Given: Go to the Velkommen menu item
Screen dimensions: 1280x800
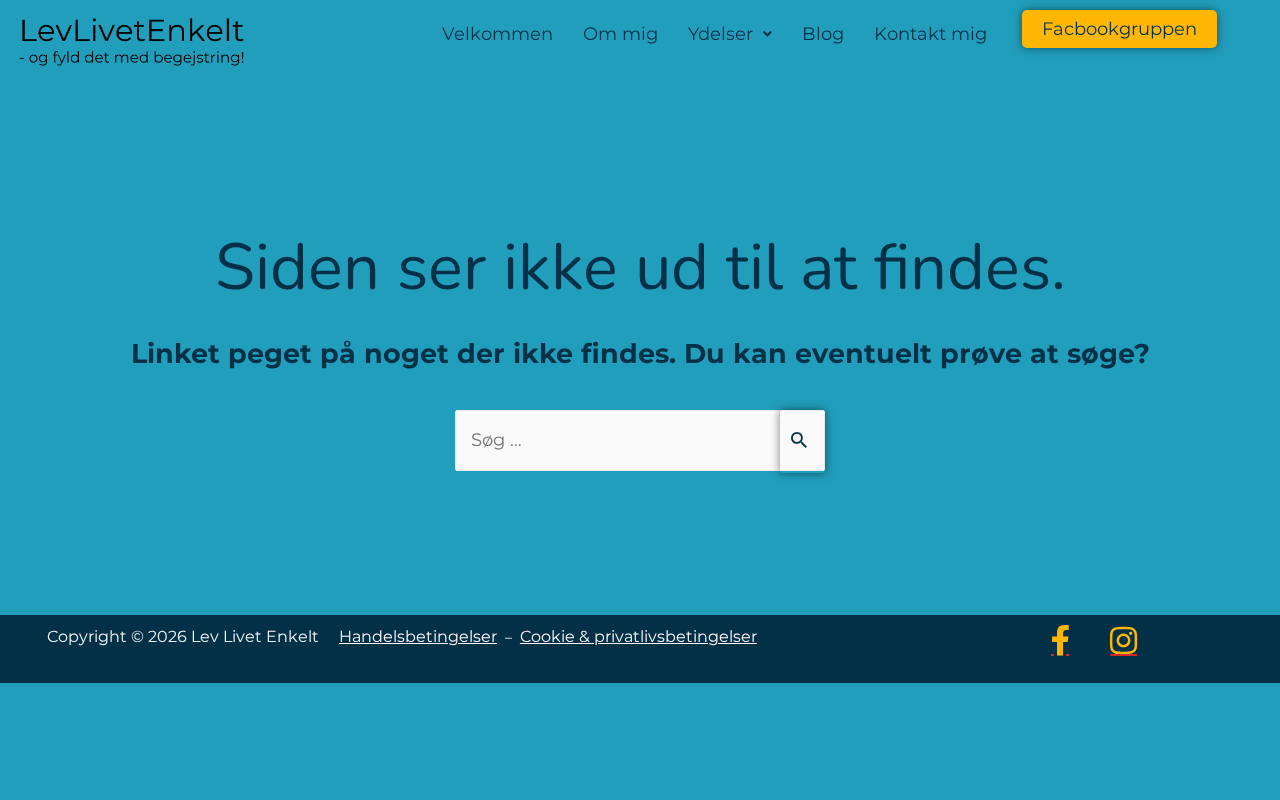Looking at the screenshot, I should [x=497, y=34].
